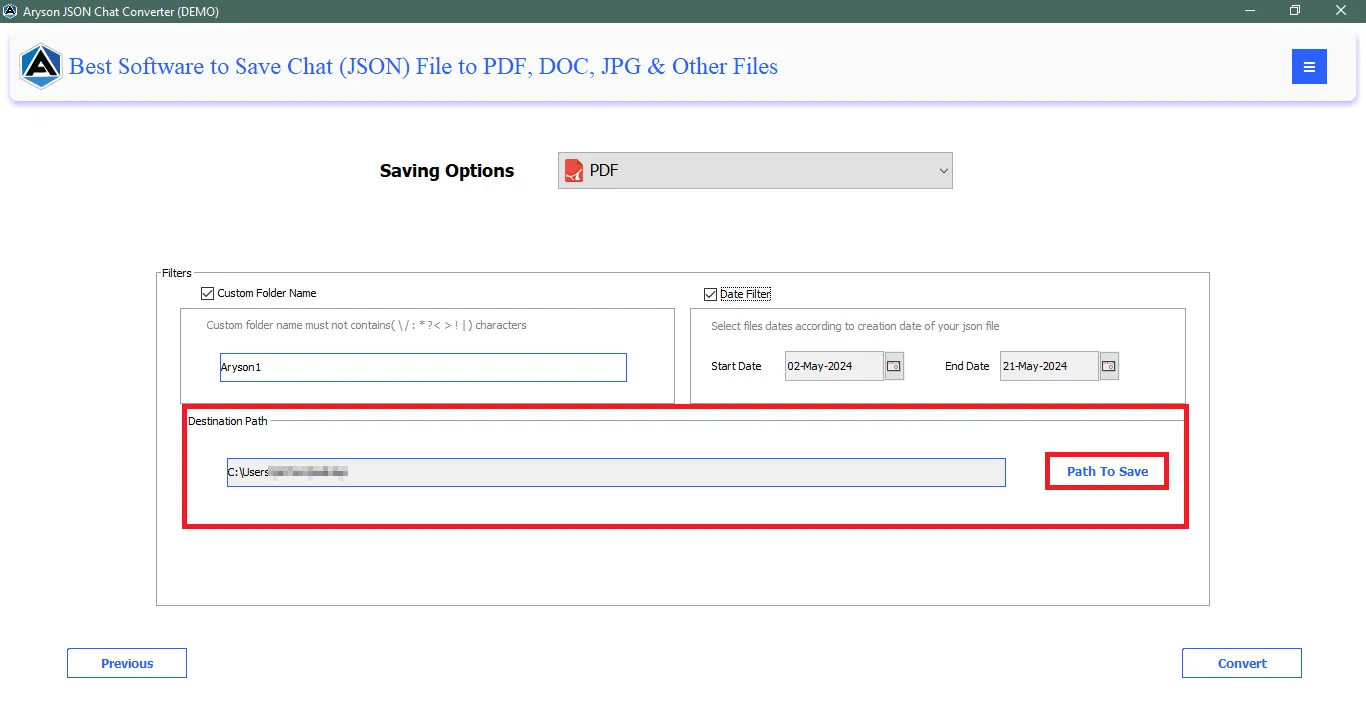Expand Saving Options with the chevron arrow
The width and height of the screenshot is (1366, 728).
(942, 171)
